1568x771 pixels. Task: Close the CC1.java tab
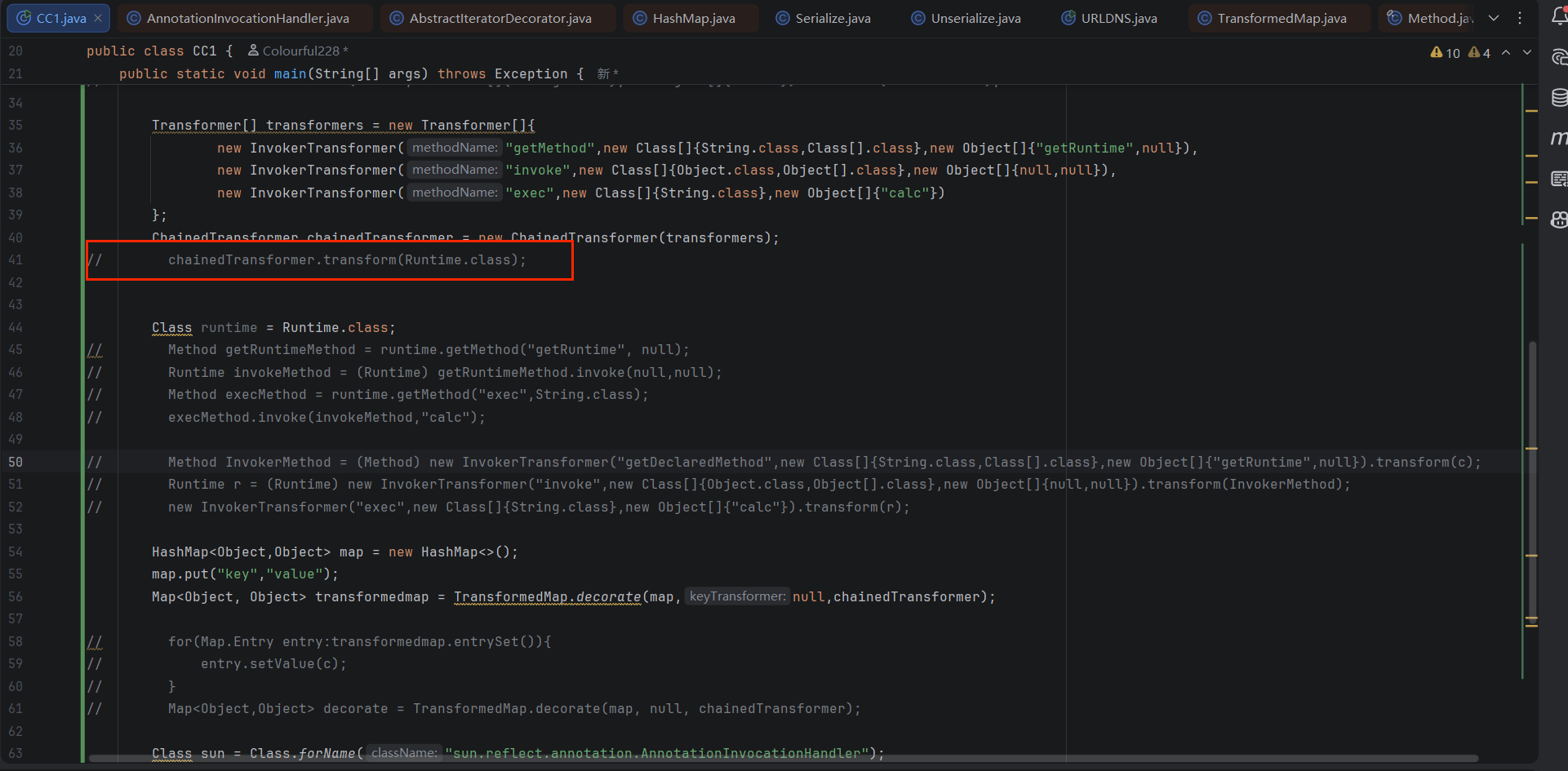(98, 18)
